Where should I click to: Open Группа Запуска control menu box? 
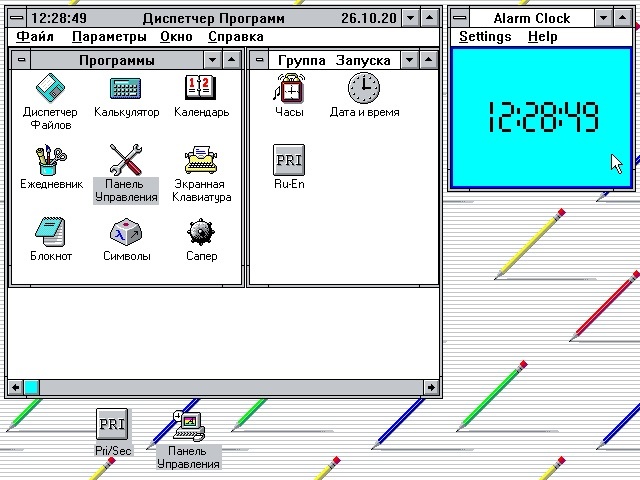(259, 60)
